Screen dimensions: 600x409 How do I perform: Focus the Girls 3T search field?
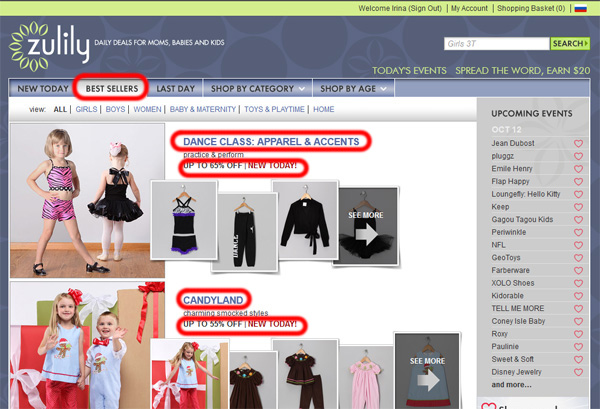point(497,44)
